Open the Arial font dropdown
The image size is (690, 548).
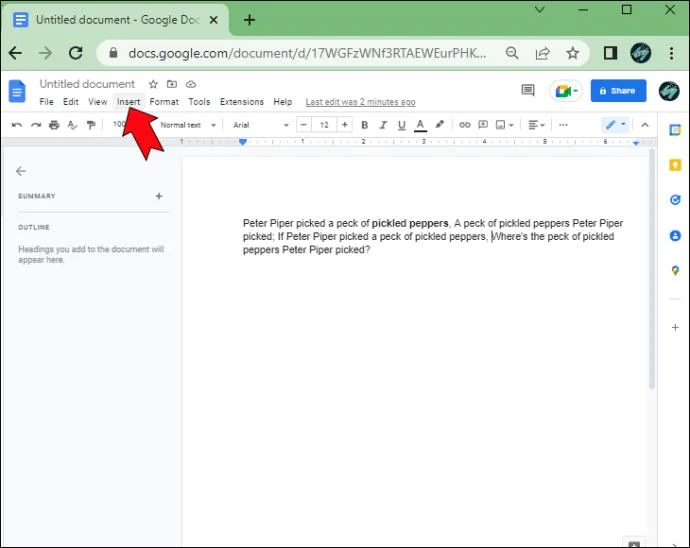[x=261, y=125]
